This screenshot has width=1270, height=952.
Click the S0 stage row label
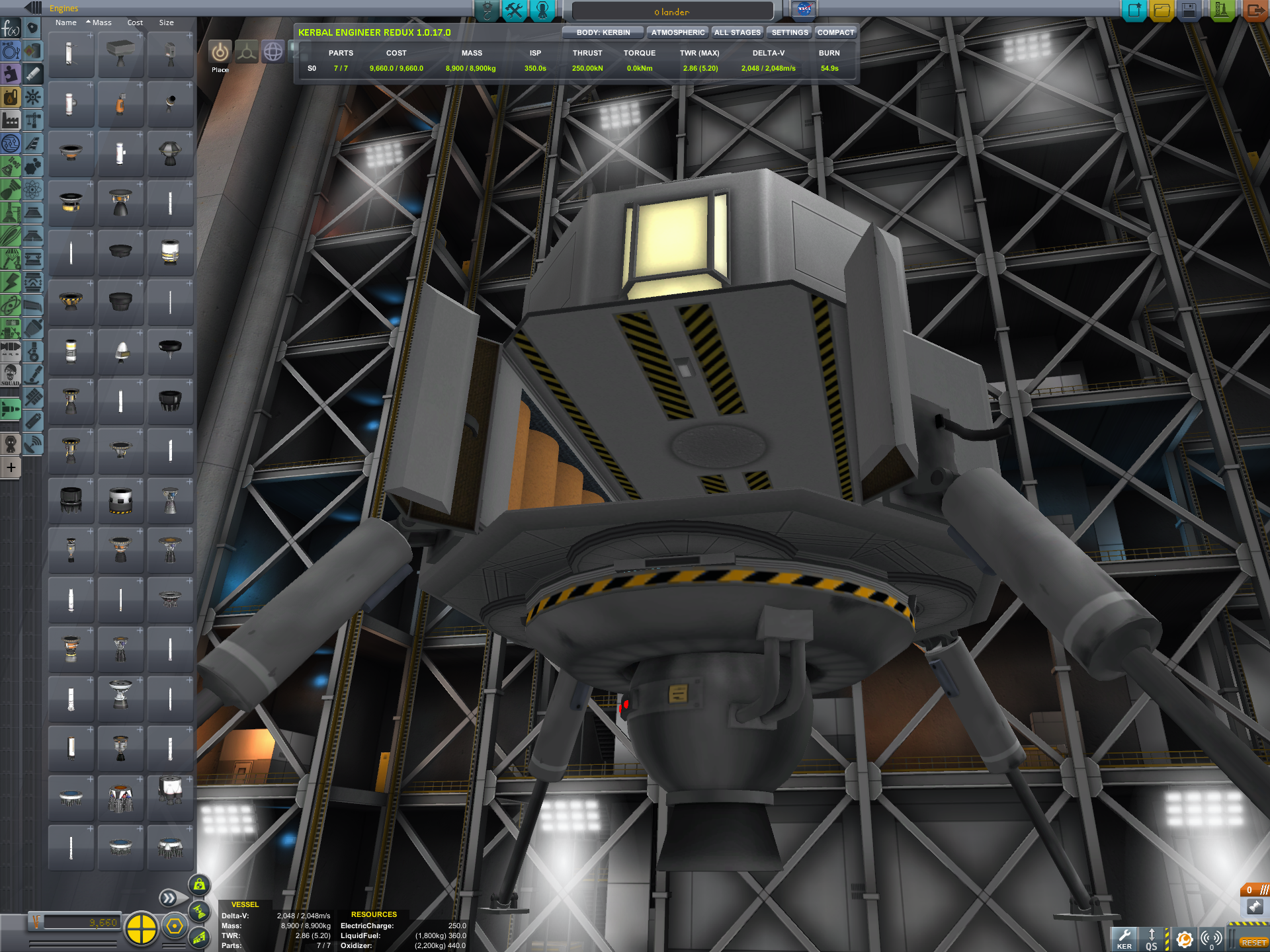[x=312, y=68]
